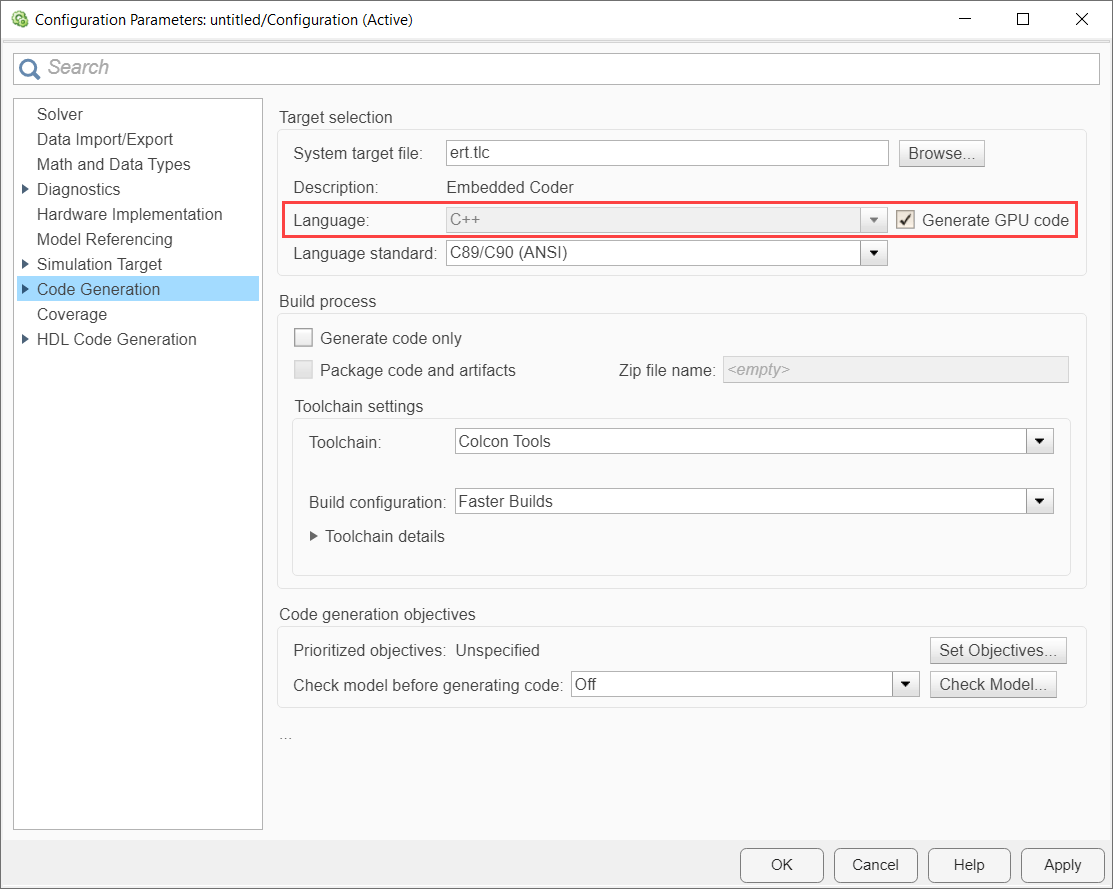
Task: Expand the Diagnostics tree node
Action: click(25, 189)
